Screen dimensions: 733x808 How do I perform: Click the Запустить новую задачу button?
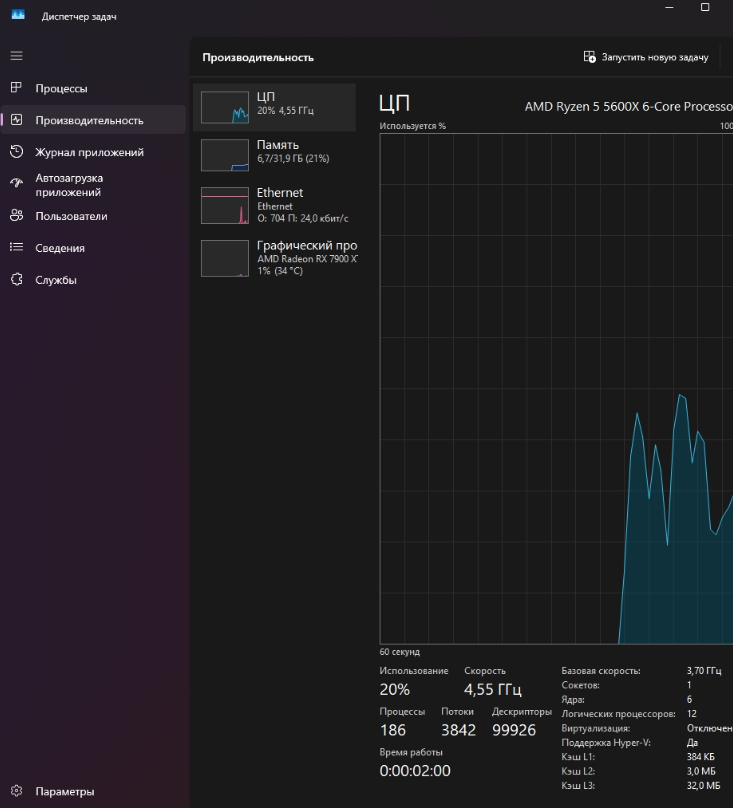point(646,57)
